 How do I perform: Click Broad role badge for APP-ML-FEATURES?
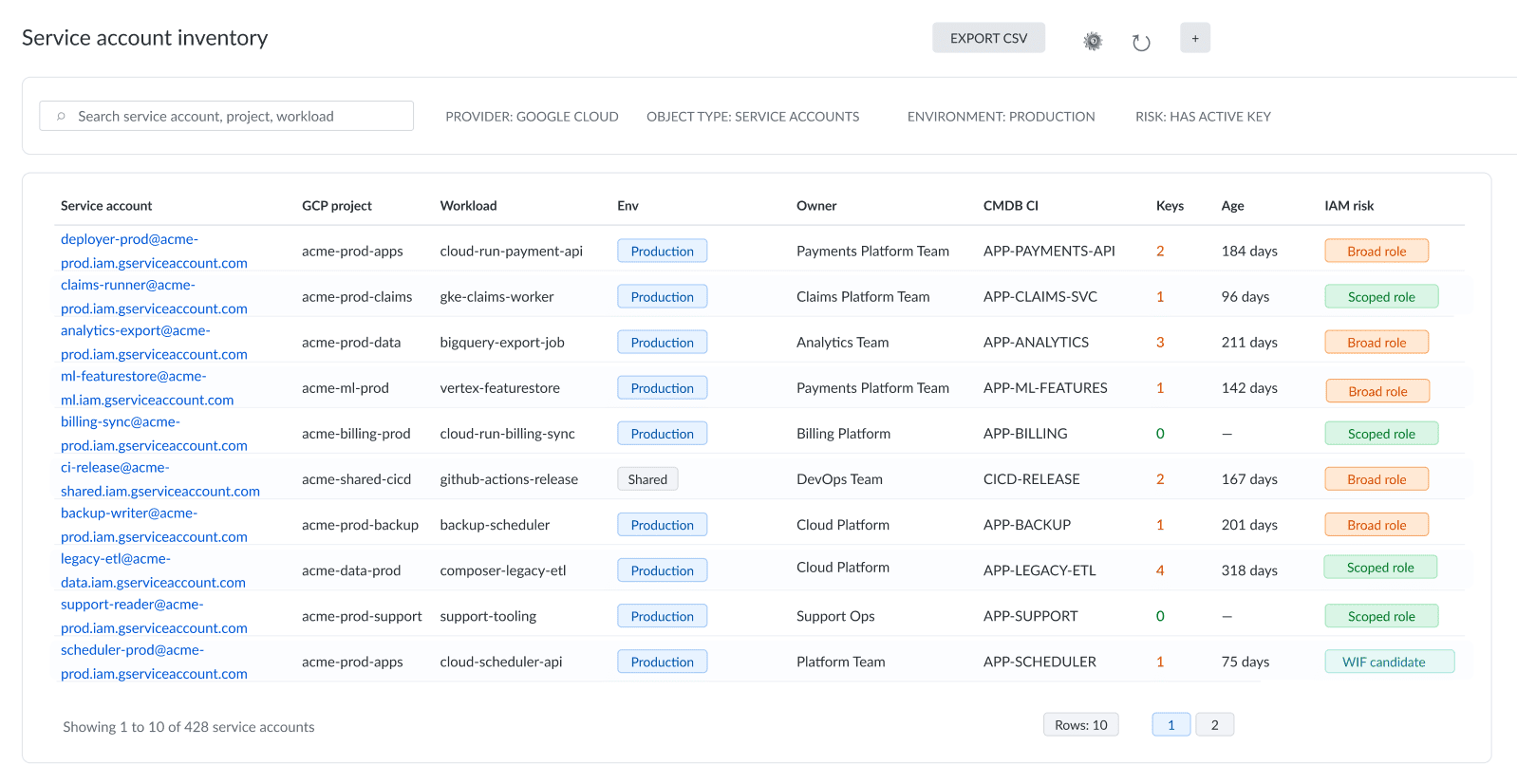pos(1377,390)
